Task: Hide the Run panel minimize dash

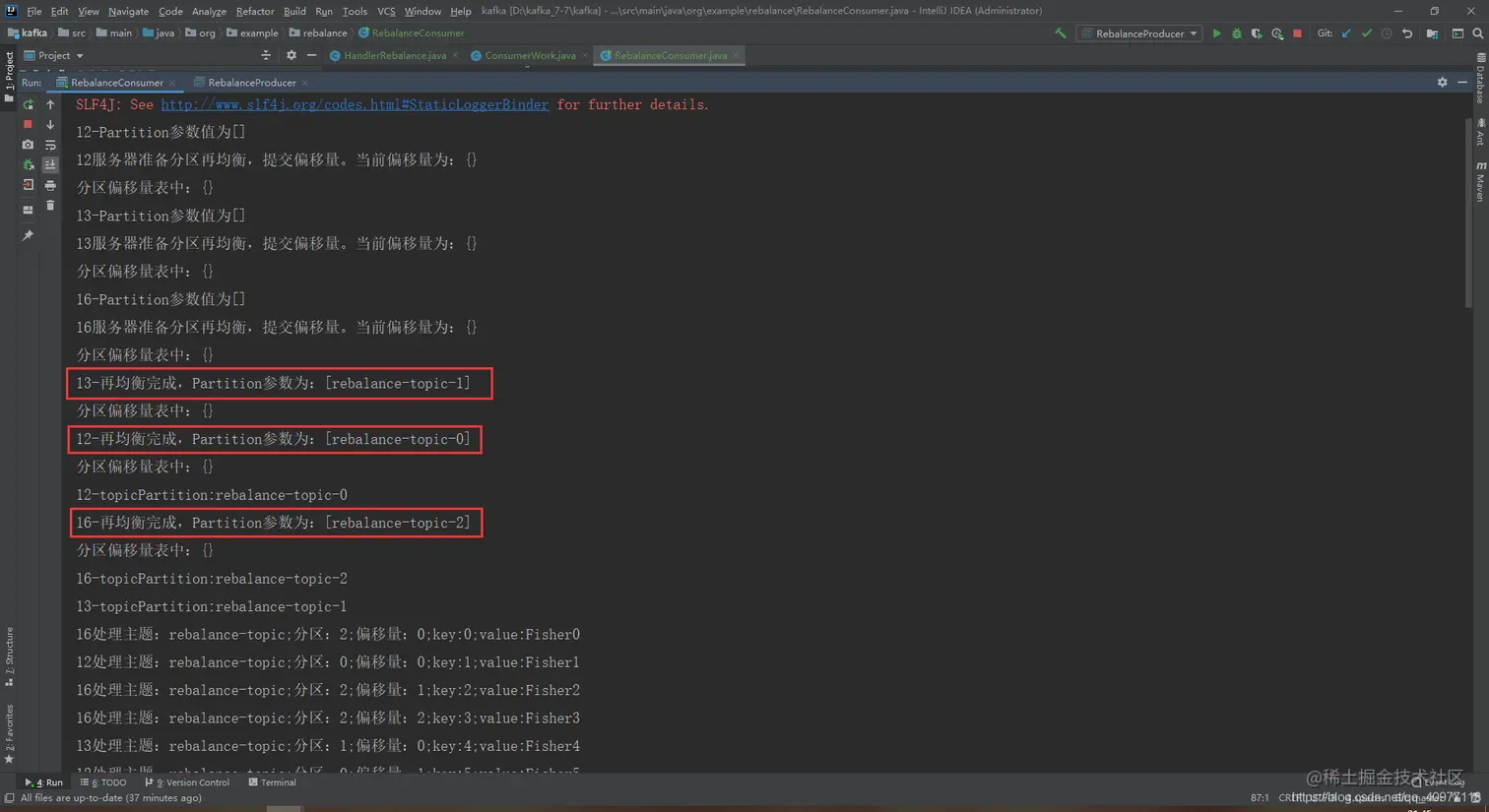Action: [1462, 83]
